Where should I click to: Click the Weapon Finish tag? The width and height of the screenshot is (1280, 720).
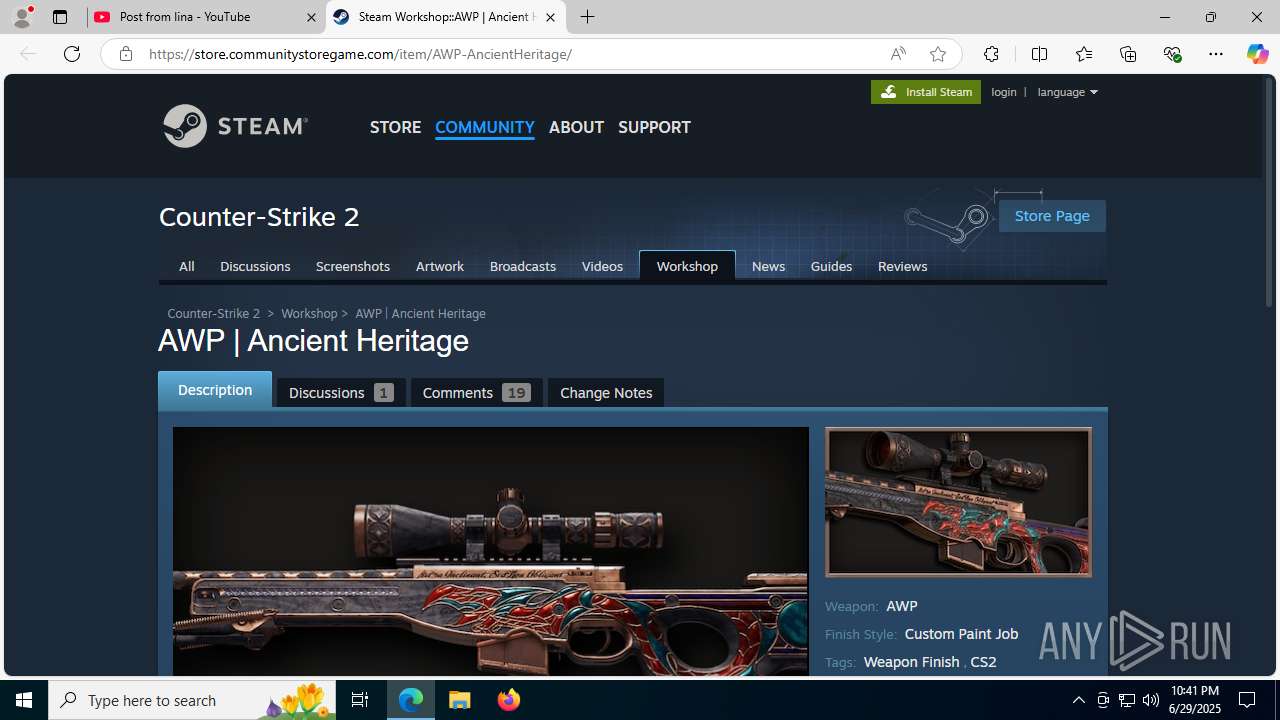[911, 662]
